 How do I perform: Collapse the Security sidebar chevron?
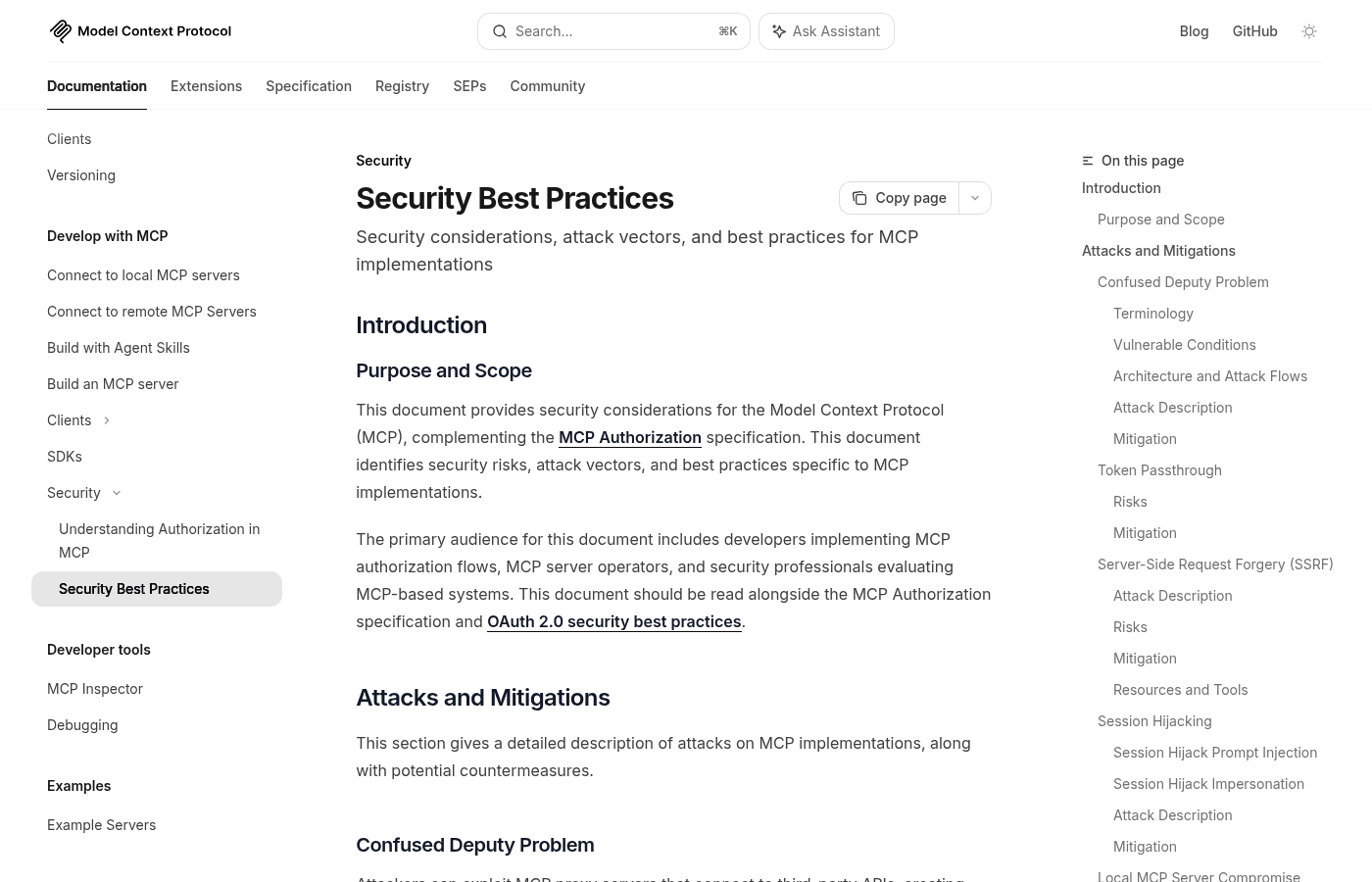(117, 493)
